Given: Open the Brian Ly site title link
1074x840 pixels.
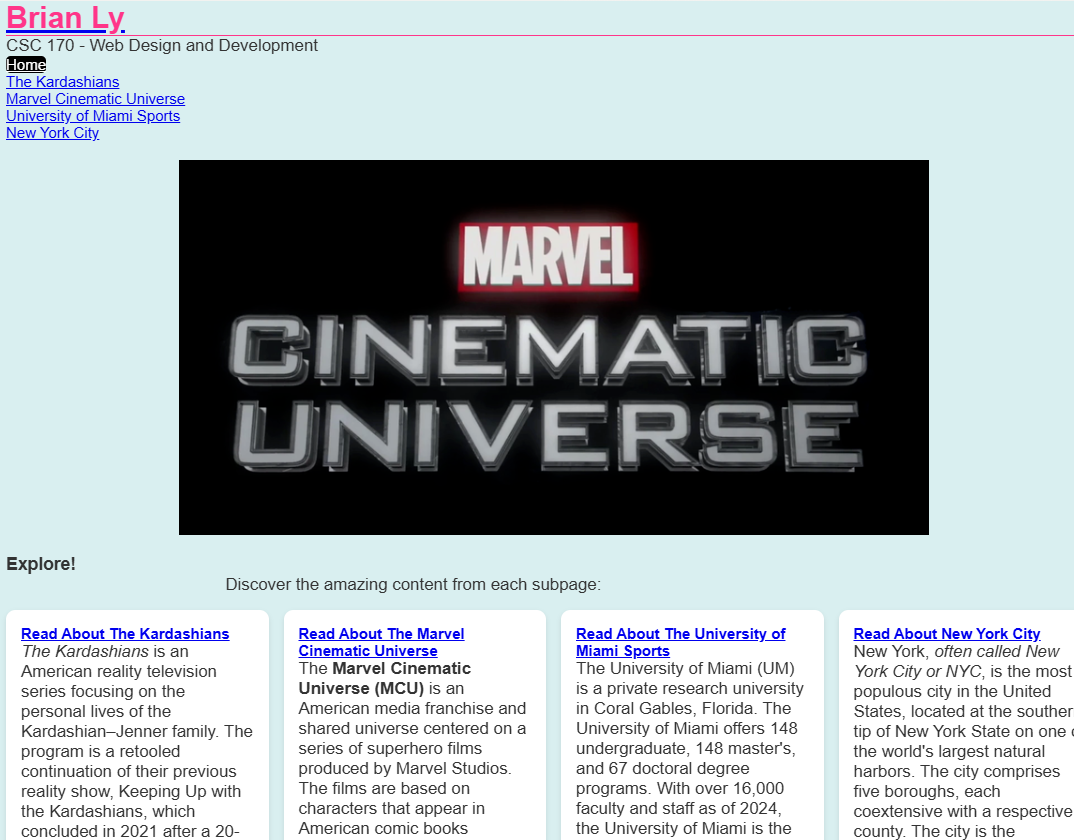Looking at the screenshot, I should [x=65, y=18].
